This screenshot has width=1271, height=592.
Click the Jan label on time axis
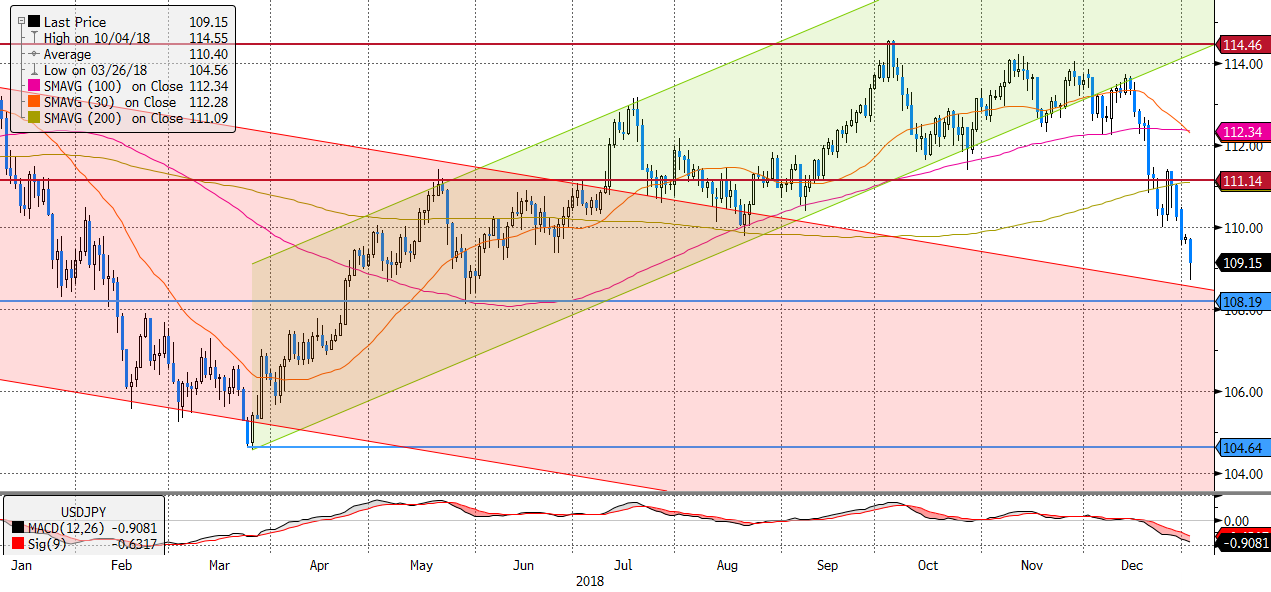19,566
